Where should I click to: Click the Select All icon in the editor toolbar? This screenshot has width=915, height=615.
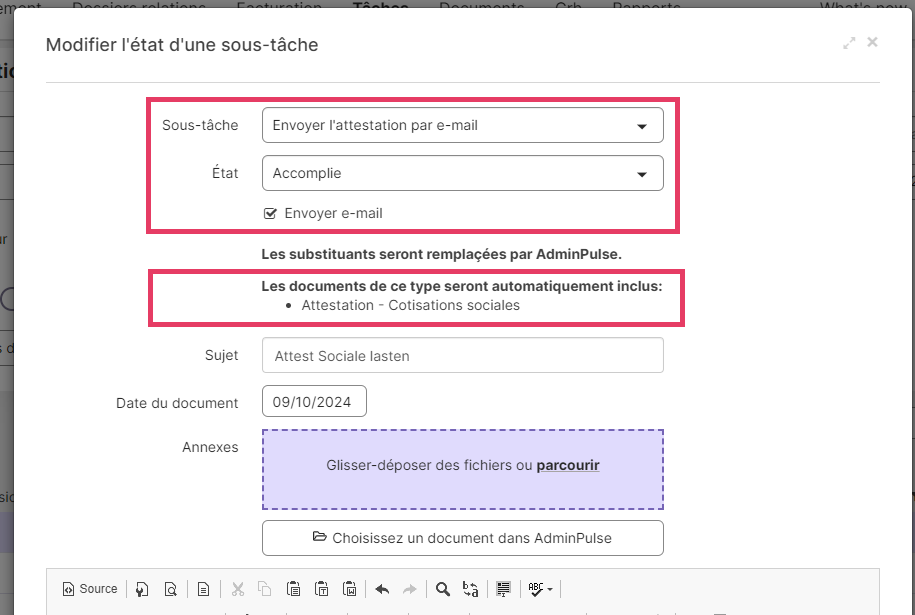tap(503, 589)
